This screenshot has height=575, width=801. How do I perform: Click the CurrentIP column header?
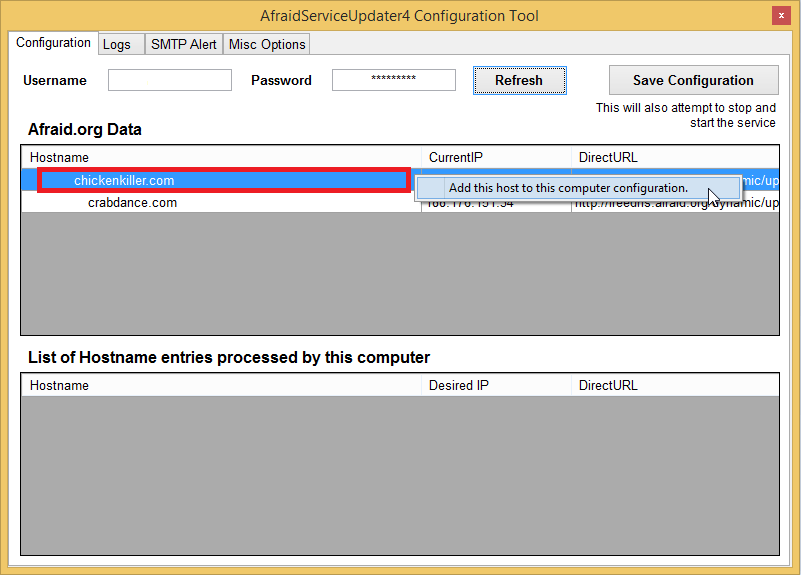495,157
